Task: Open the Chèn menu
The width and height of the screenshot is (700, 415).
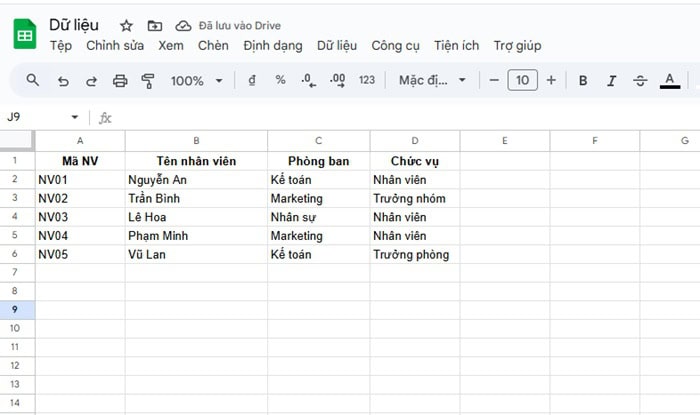Action: (x=213, y=45)
